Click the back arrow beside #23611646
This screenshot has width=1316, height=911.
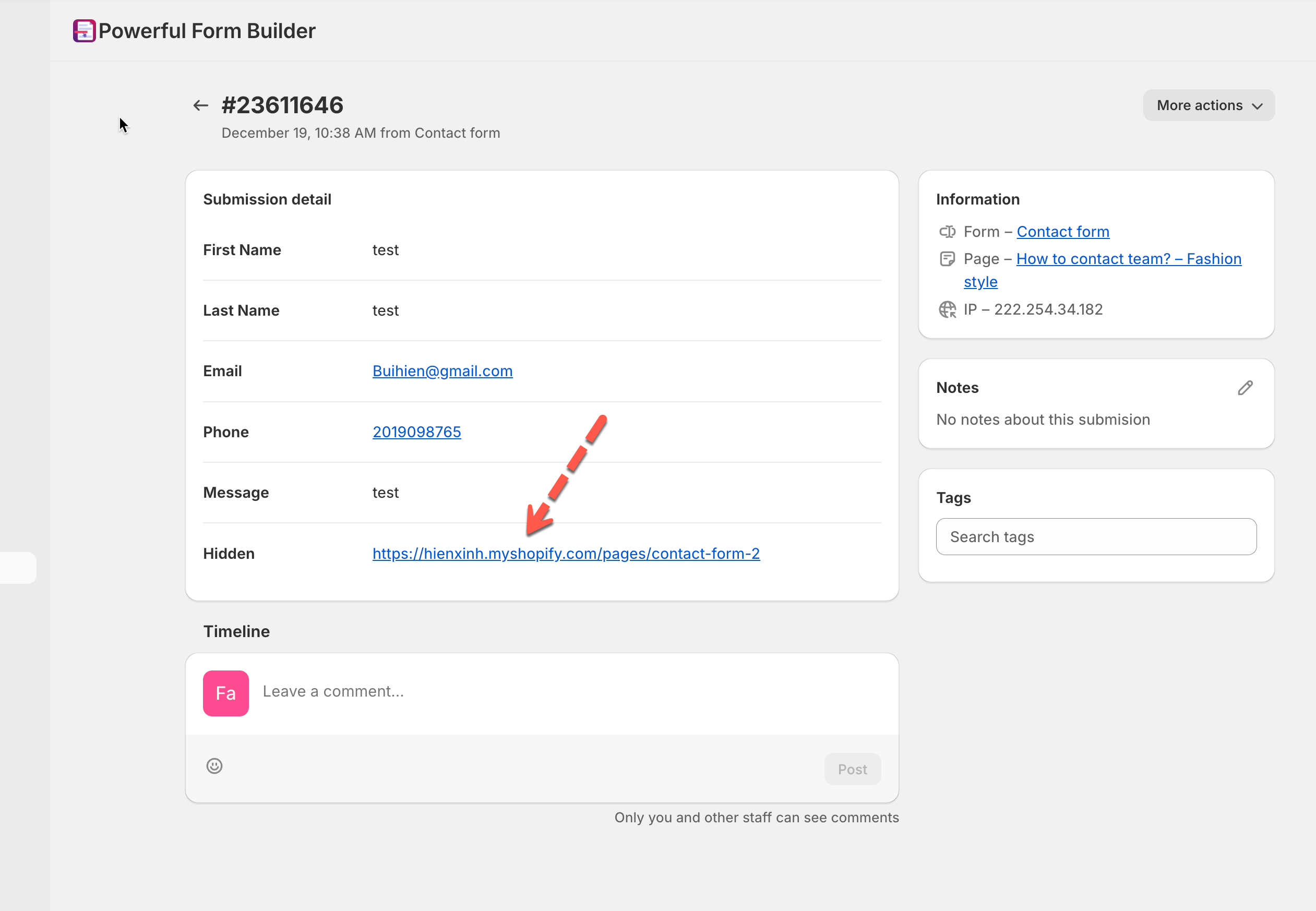[200, 105]
